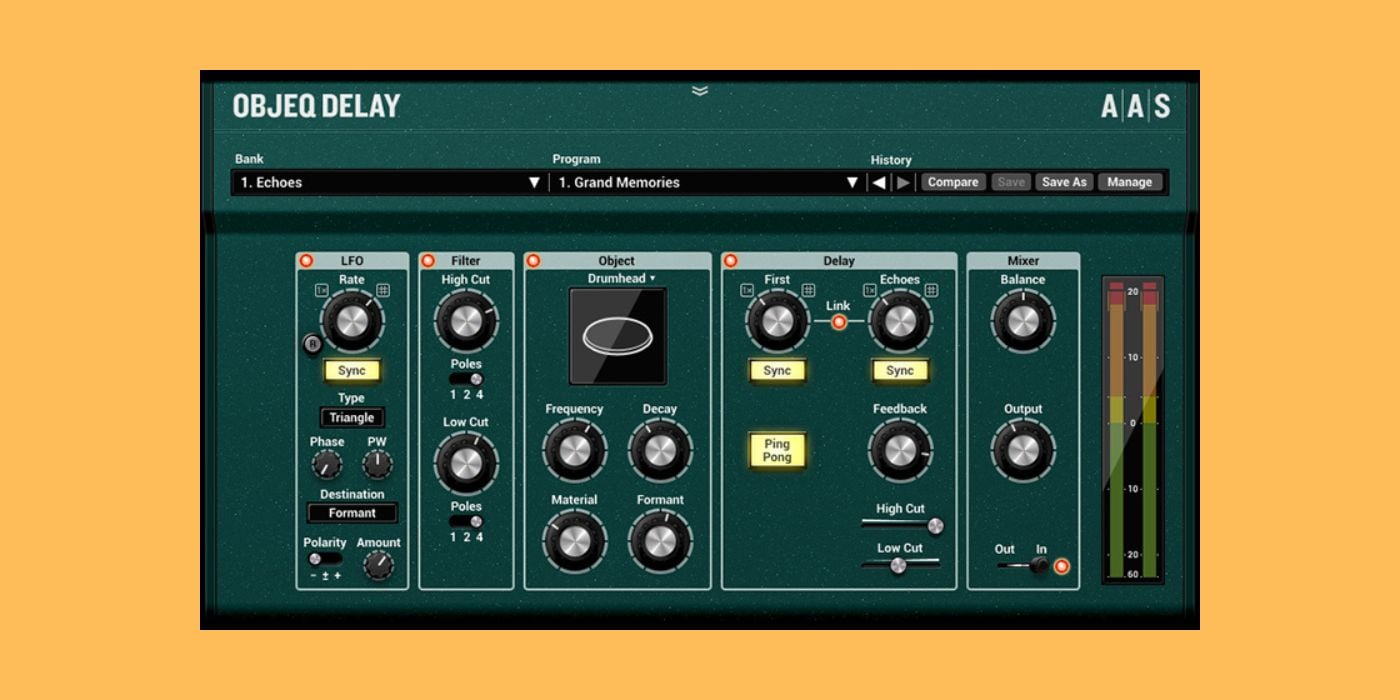The height and width of the screenshot is (700, 1400).
Task: Toggle the Delay Link button
Action: click(839, 321)
